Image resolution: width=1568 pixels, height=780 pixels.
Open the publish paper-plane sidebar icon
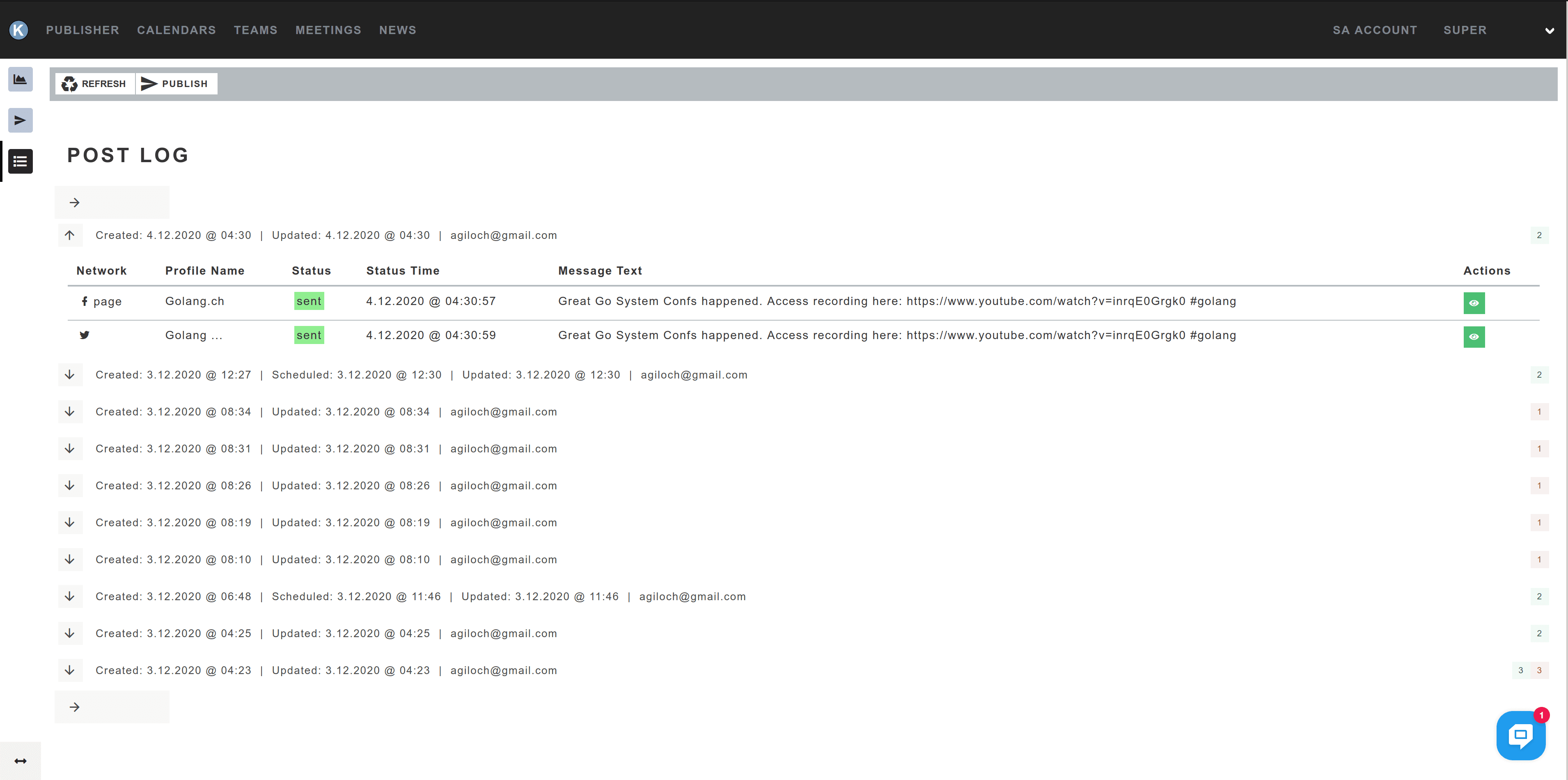click(20, 120)
